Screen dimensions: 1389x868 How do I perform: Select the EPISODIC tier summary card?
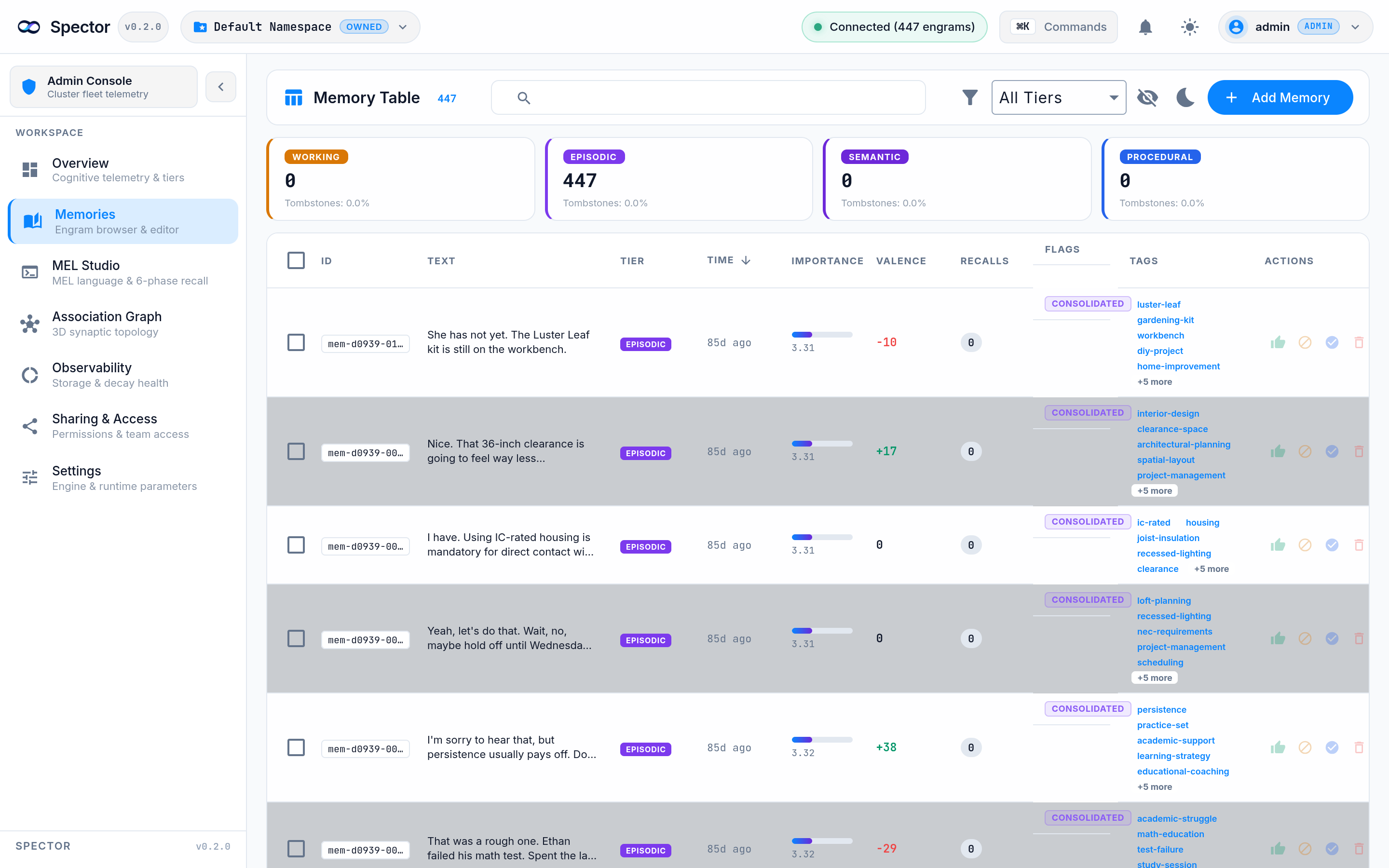[679, 179]
